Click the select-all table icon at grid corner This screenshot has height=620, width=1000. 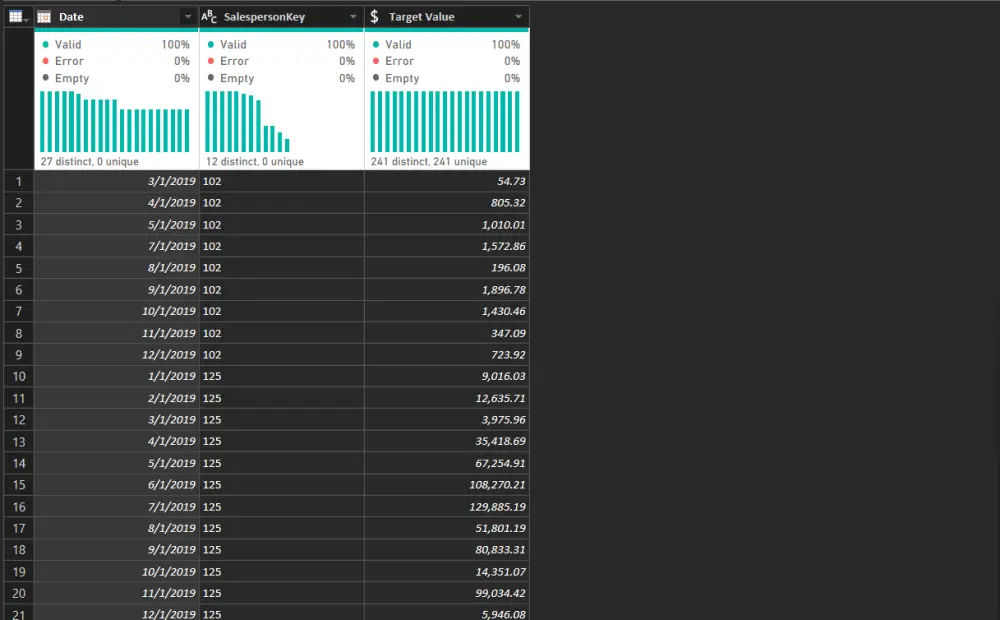pos(14,16)
